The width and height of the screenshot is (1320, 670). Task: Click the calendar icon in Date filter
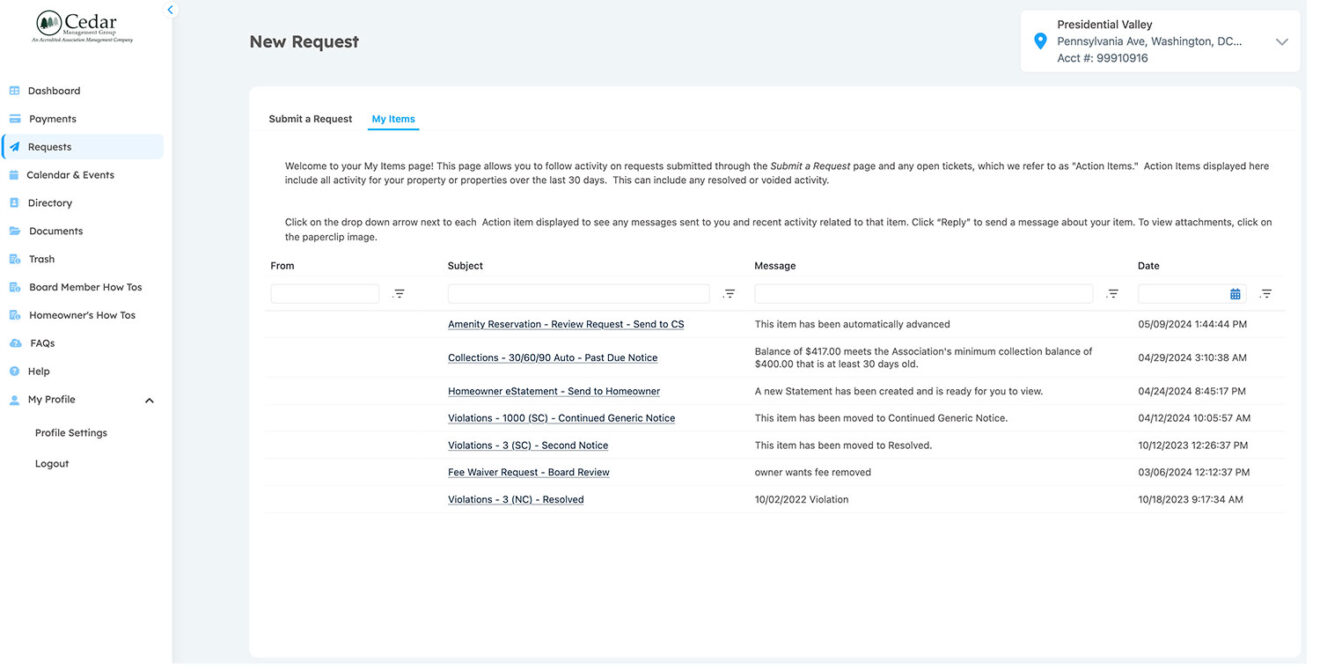tap(1235, 294)
